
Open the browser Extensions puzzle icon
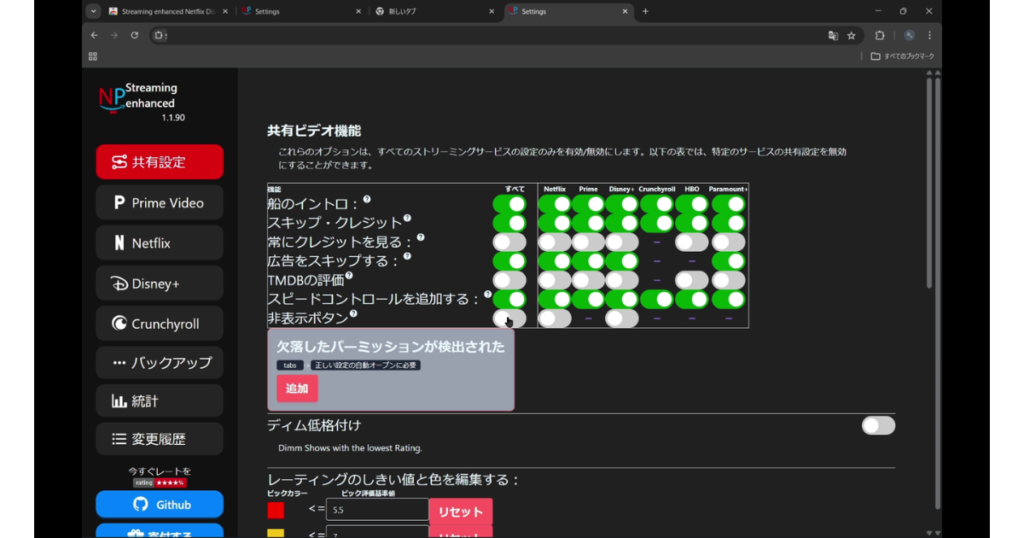point(879,35)
